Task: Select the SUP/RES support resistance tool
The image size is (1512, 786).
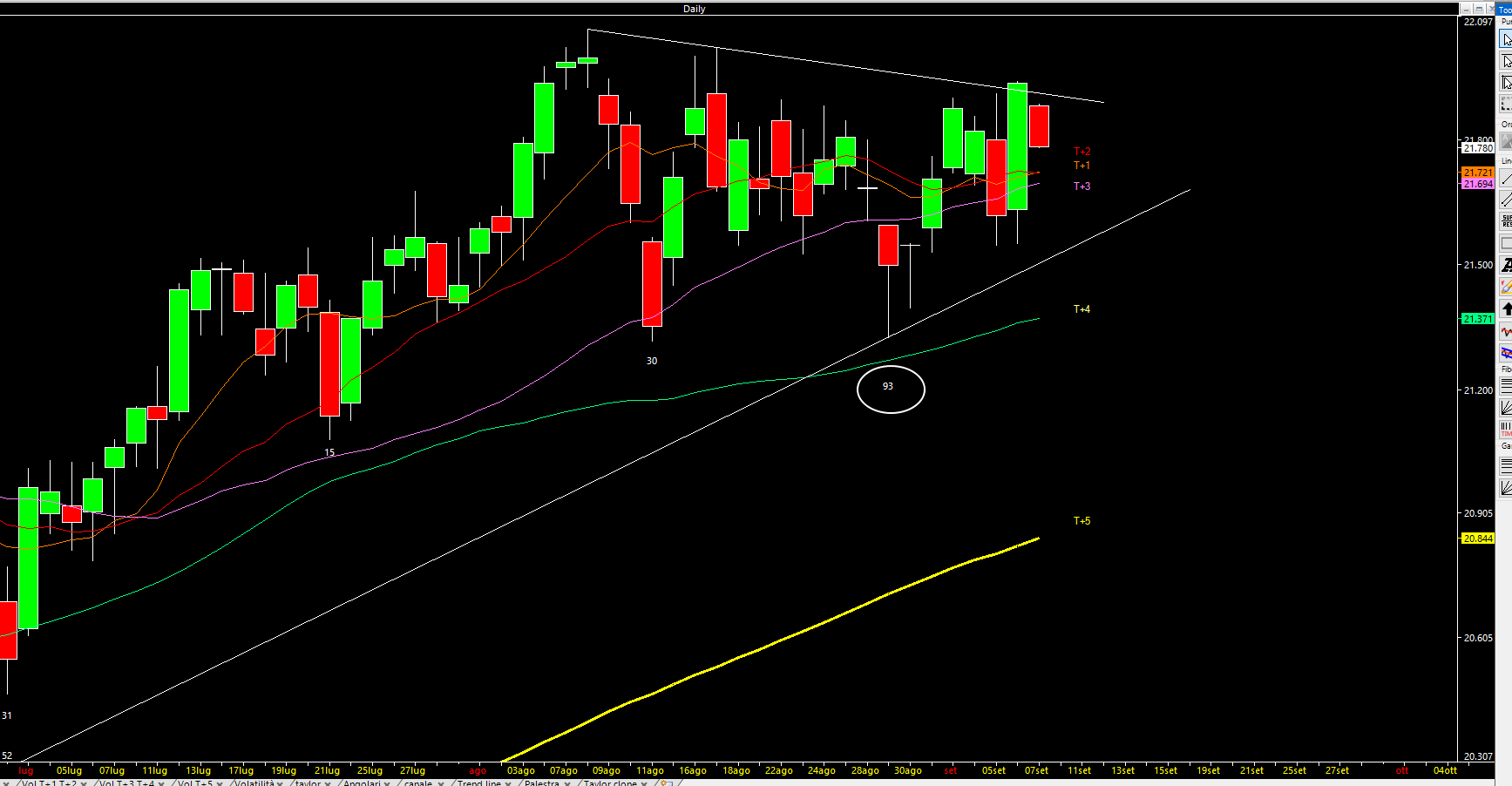Action: click(x=1506, y=221)
